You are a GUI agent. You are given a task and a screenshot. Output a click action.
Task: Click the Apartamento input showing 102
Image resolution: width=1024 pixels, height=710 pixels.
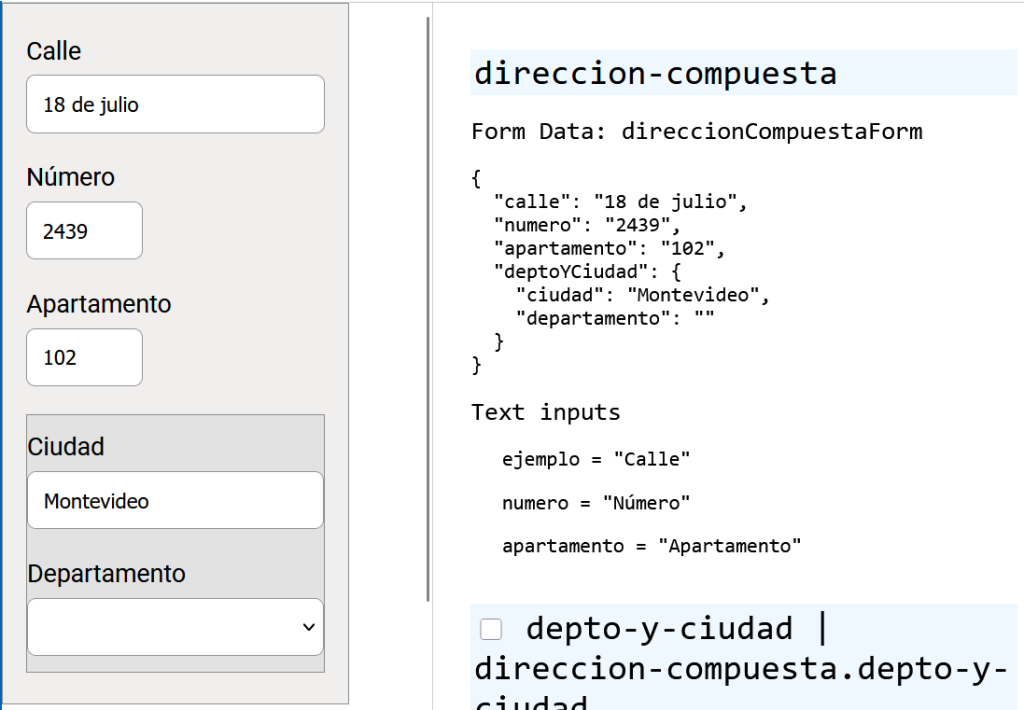point(84,357)
